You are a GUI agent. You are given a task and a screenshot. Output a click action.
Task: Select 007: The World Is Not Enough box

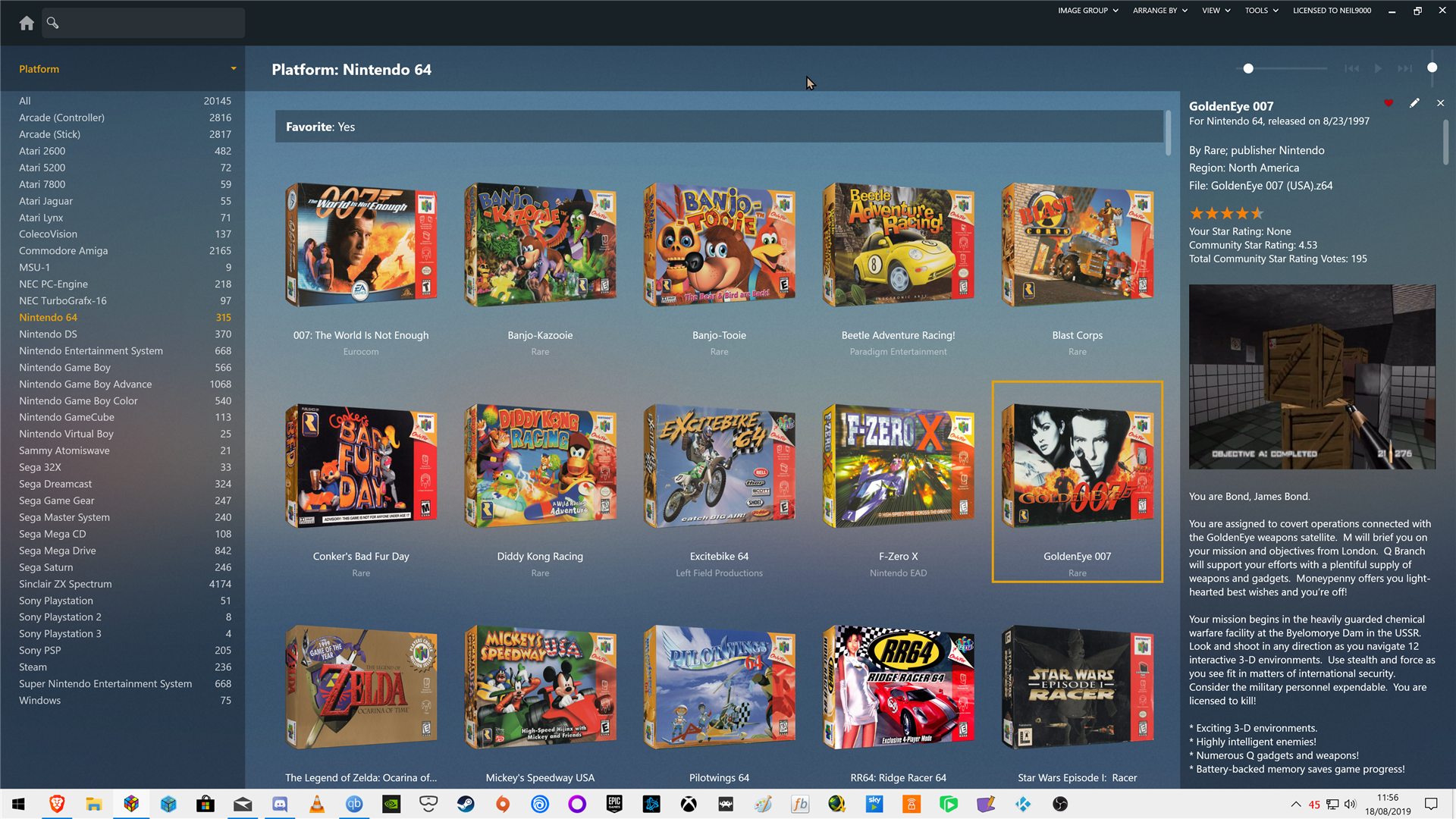point(361,244)
